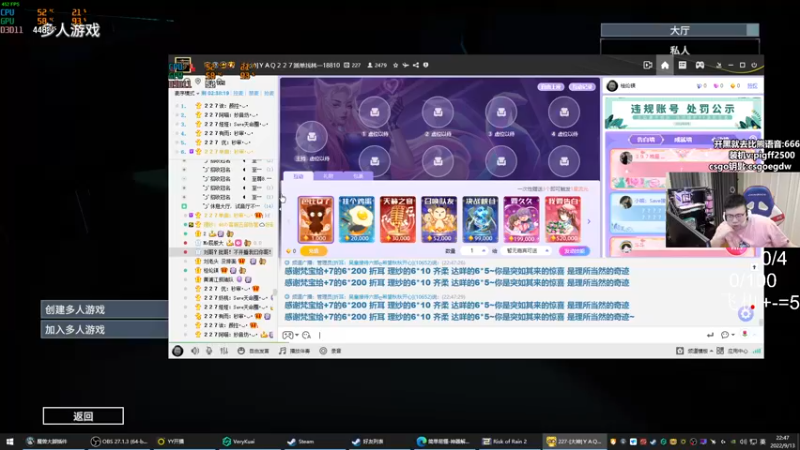Image resolution: width=800 pixels, height=450 pixels.
Task: Take seat number 4 on stage
Action: click(564, 112)
